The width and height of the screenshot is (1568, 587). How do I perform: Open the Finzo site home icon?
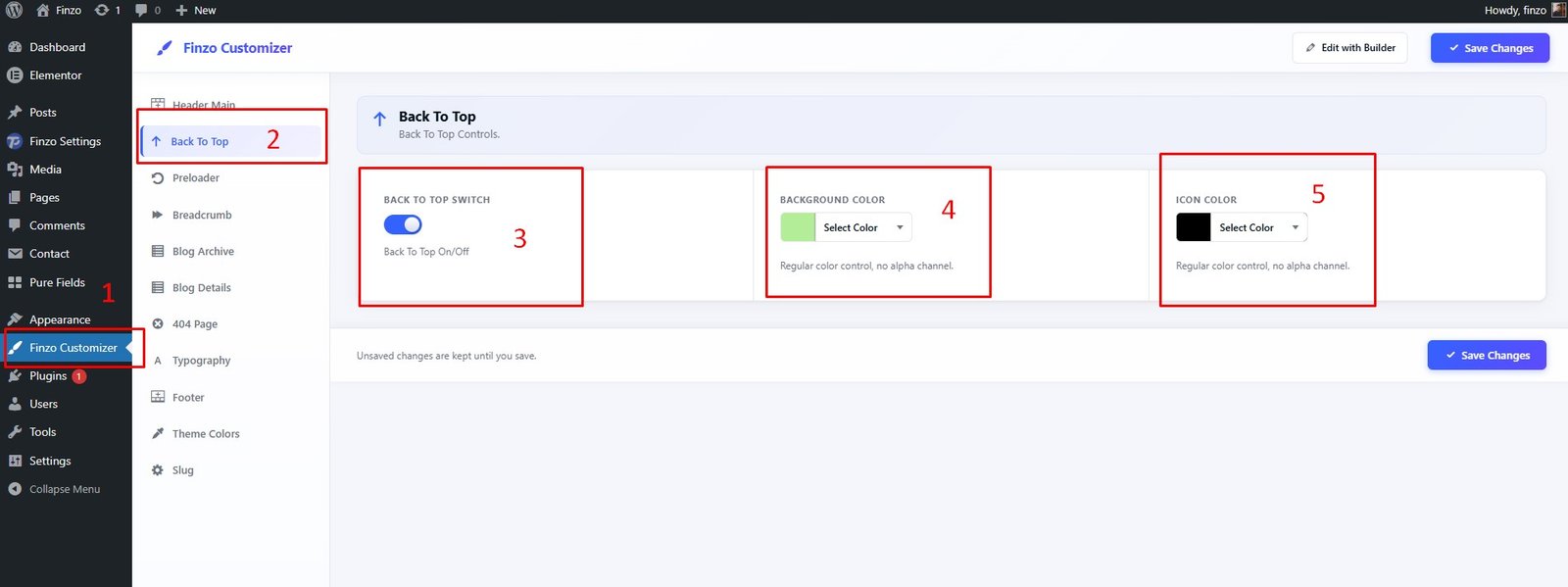pyautogui.click(x=42, y=11)
